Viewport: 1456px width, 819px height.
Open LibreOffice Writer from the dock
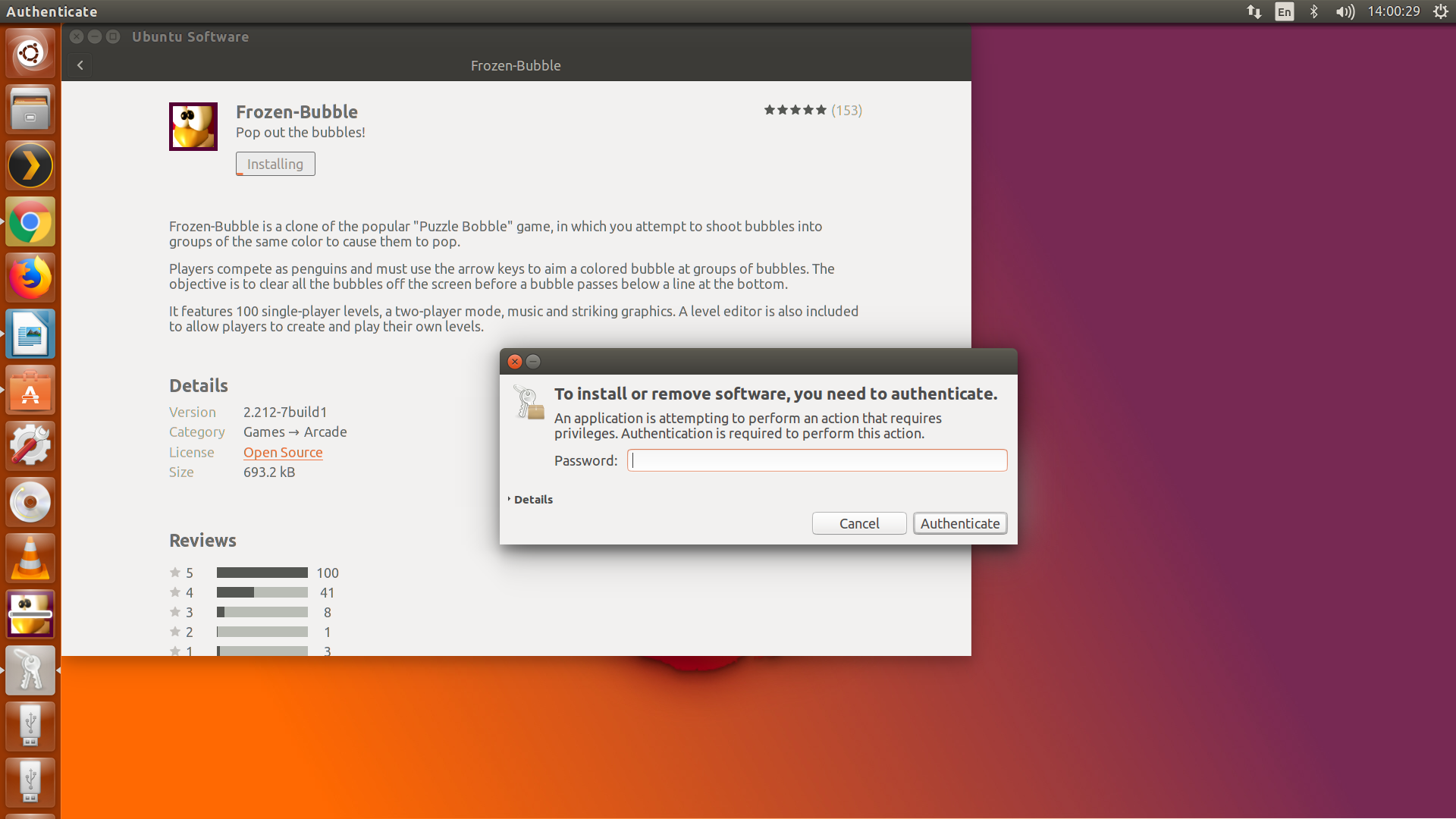(30, 334)
